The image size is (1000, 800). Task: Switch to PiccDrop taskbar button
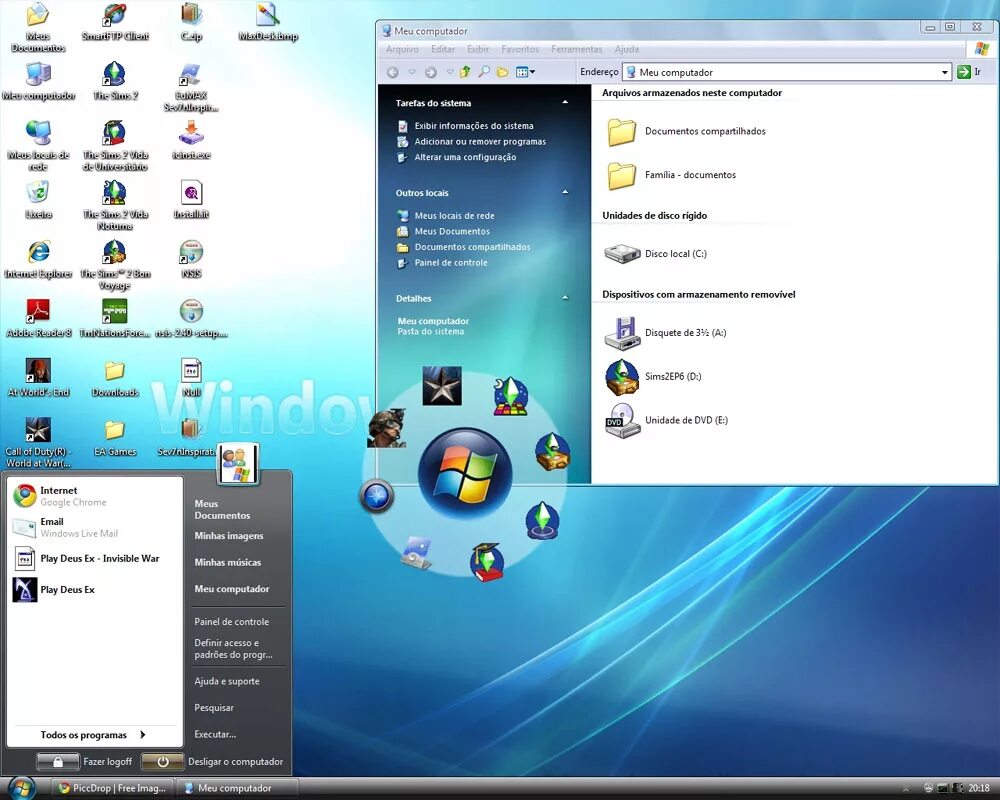pos(113,789)
